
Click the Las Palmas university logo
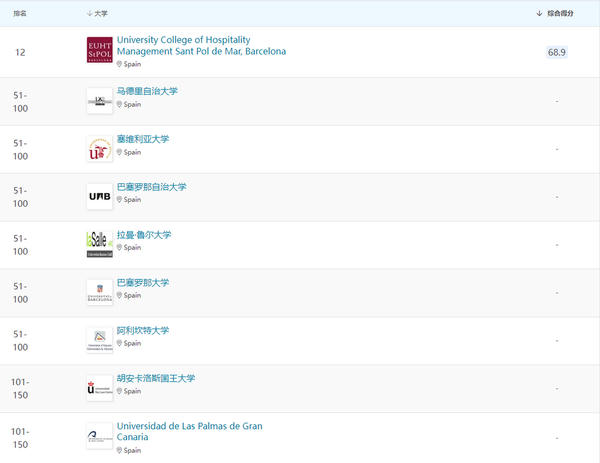(x=99, y=436)
